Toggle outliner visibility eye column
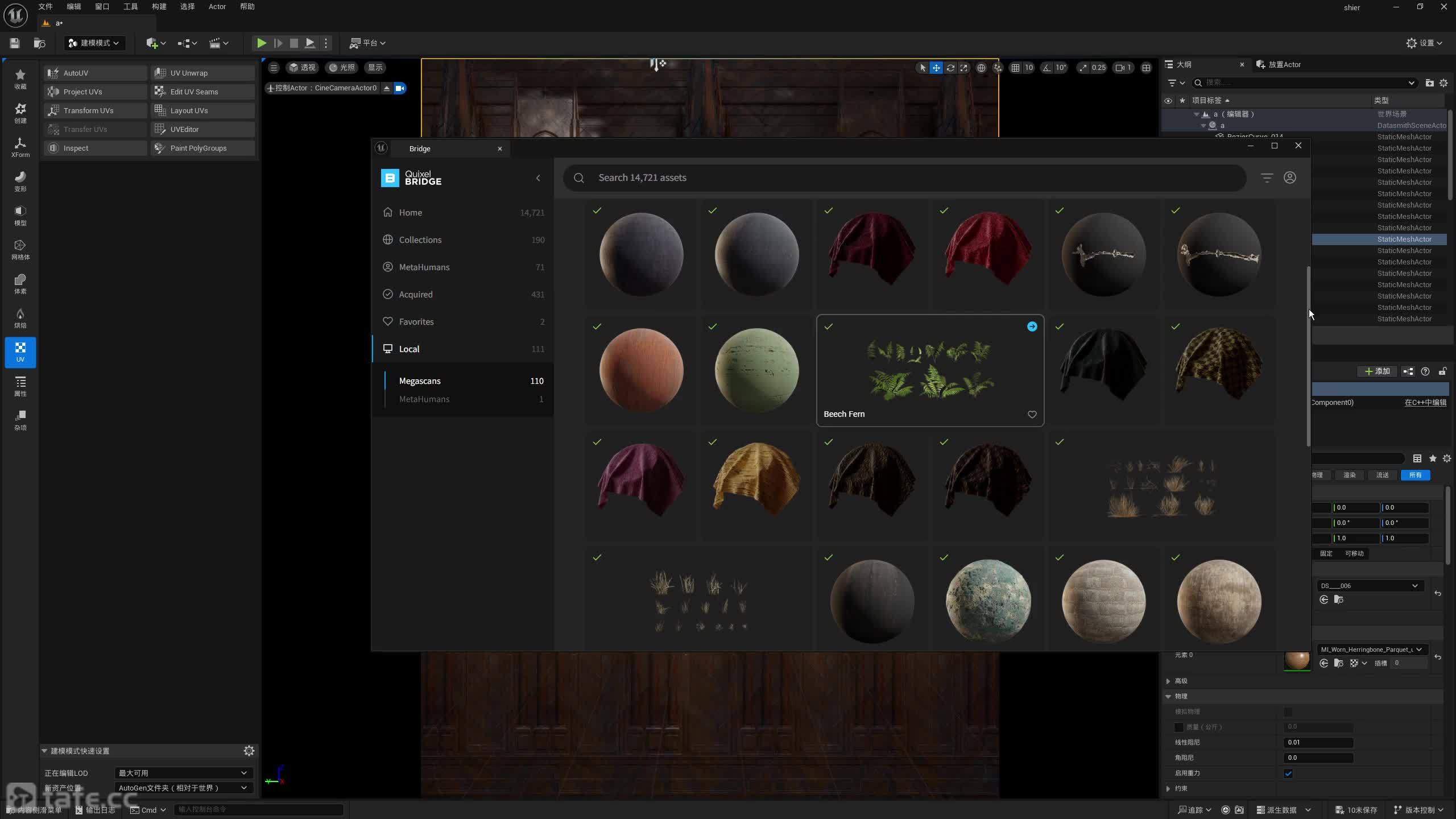 point(1168,101)
